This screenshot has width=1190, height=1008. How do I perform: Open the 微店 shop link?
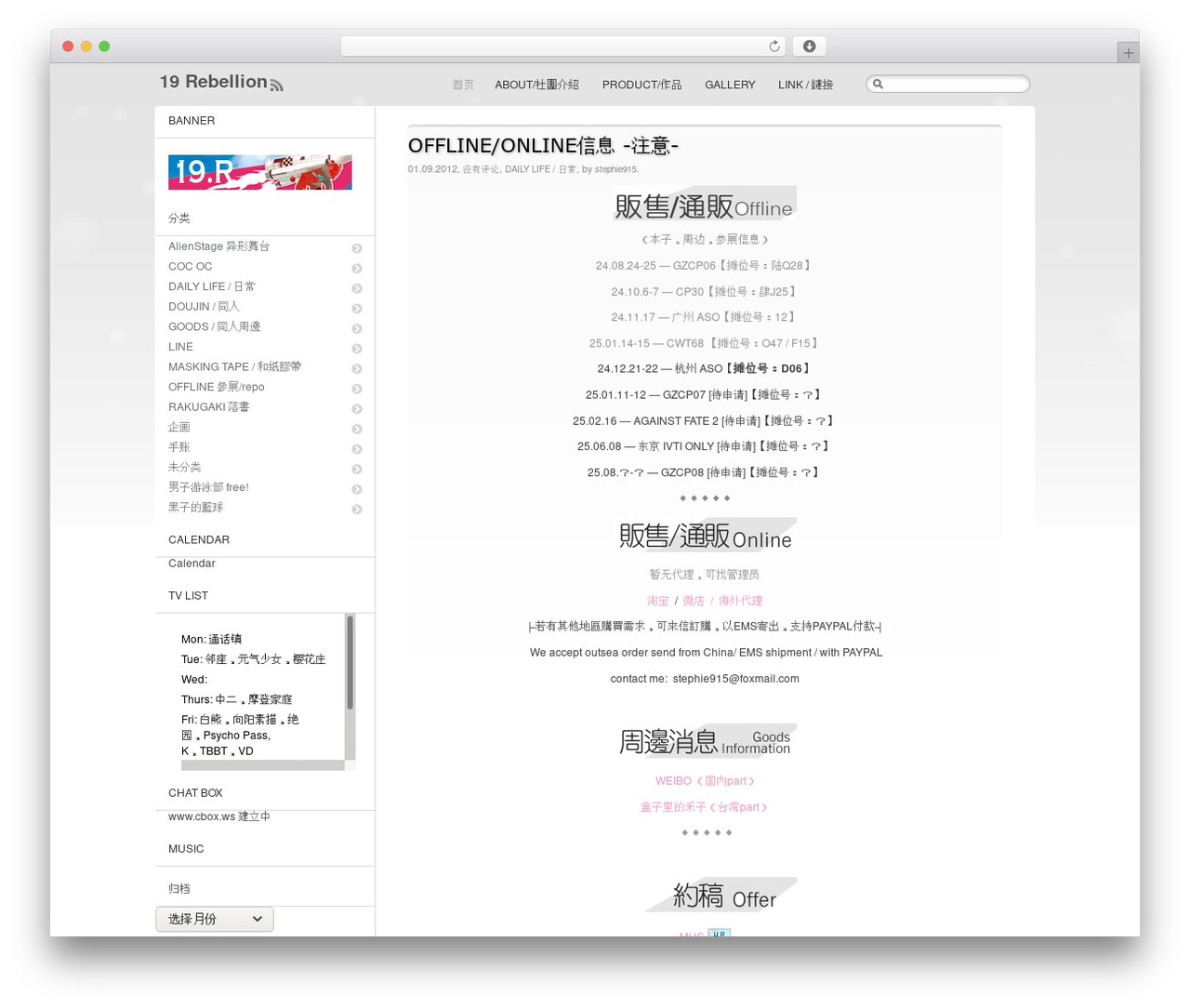coord(694,601)
